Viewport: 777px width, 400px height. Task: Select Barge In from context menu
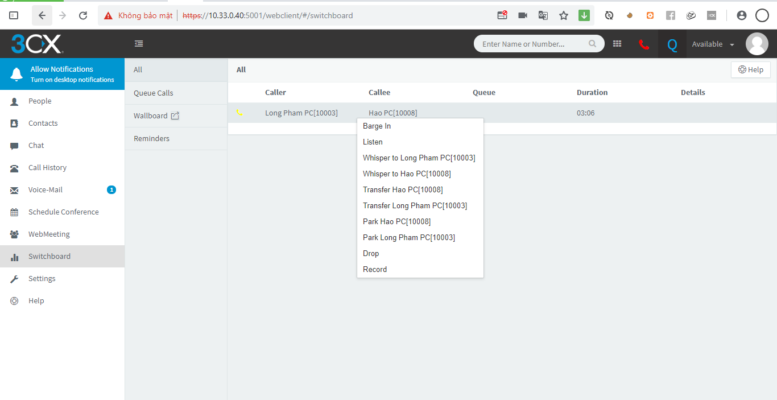377,126
